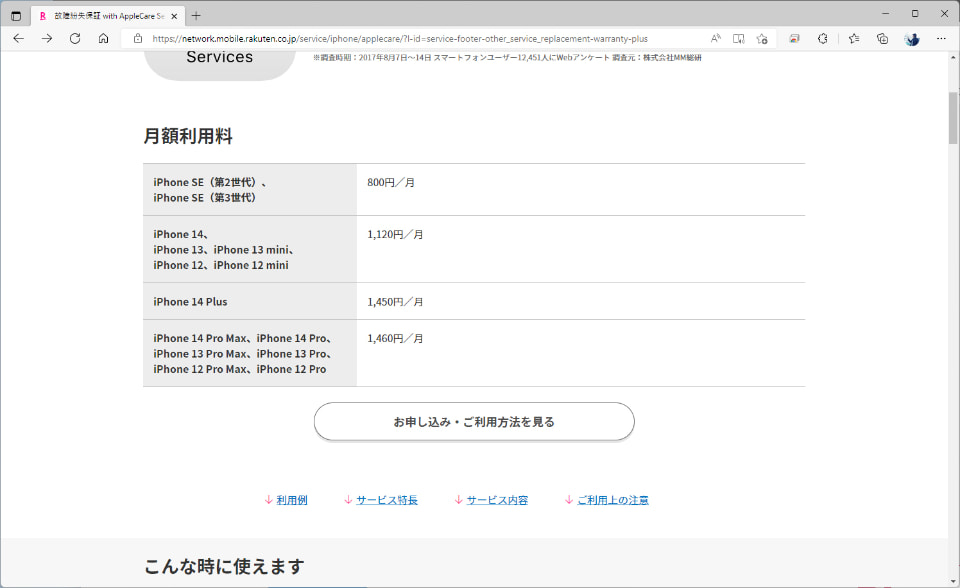Open the ご利用上の注意 link
960x588 pixels.
(614, 499)
